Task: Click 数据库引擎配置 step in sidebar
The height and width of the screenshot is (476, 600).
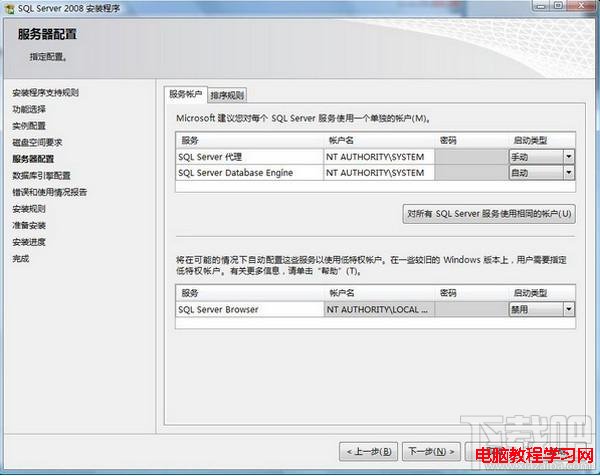Action: [x=41, y=176]
